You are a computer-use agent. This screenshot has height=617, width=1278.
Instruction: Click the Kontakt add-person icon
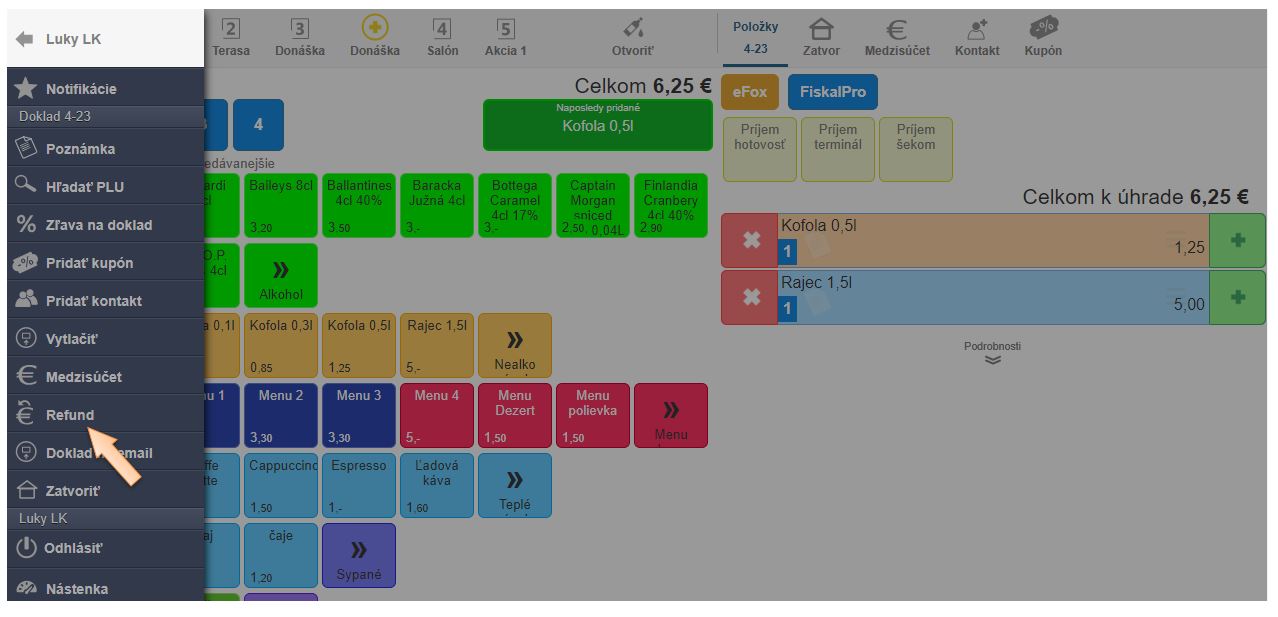(977, 38)
